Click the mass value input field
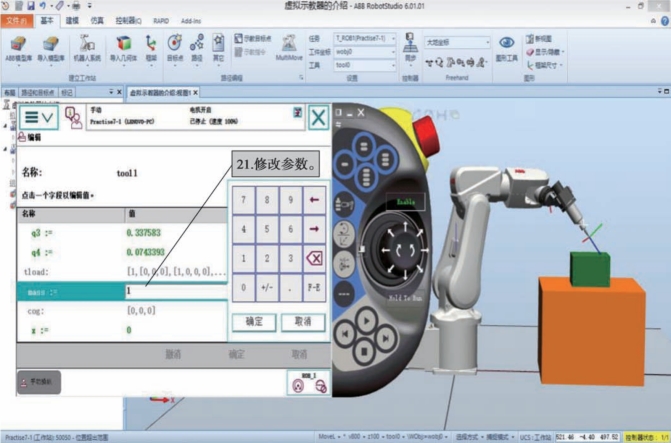Image resolution: width=671 pixels, height=443 pixels. [x=176, y=291]
